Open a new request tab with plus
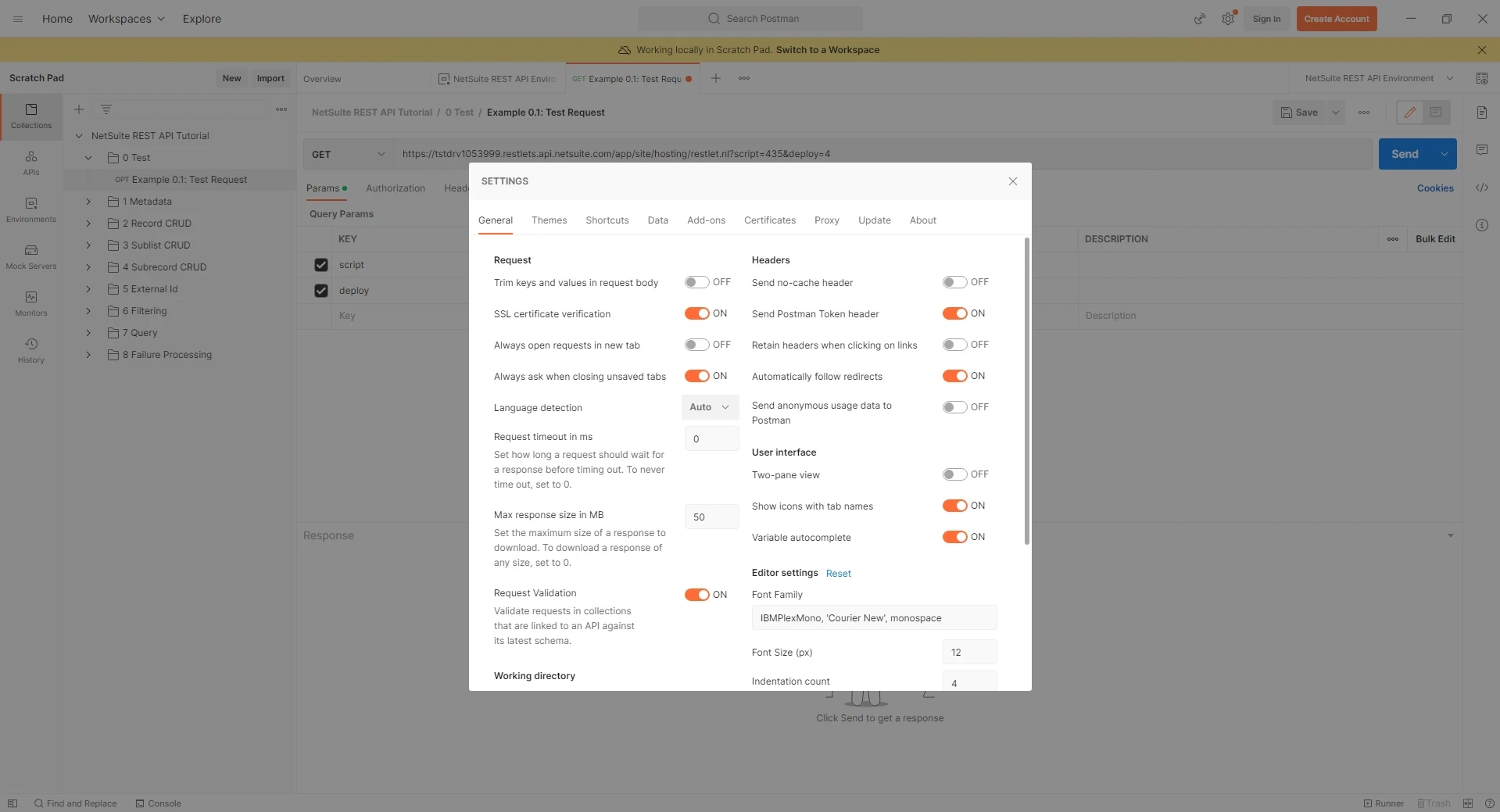Viewport: 1500px width, 812px height. pyautogui.click(x=716, y=78)
